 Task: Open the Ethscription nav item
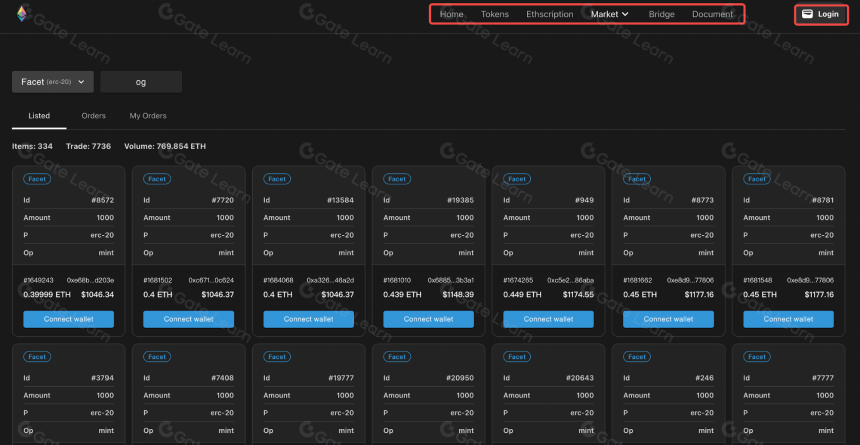[x=550, y=14]
